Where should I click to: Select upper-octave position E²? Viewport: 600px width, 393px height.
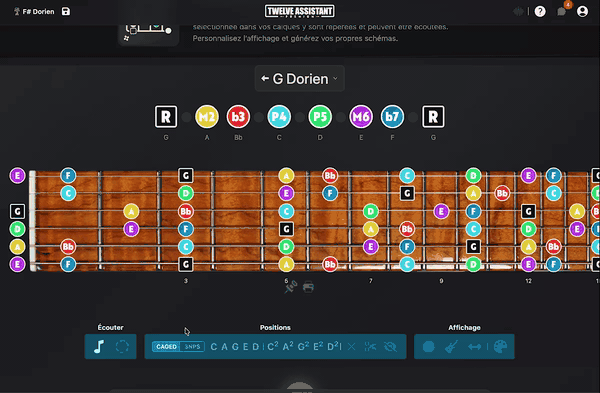318,347
